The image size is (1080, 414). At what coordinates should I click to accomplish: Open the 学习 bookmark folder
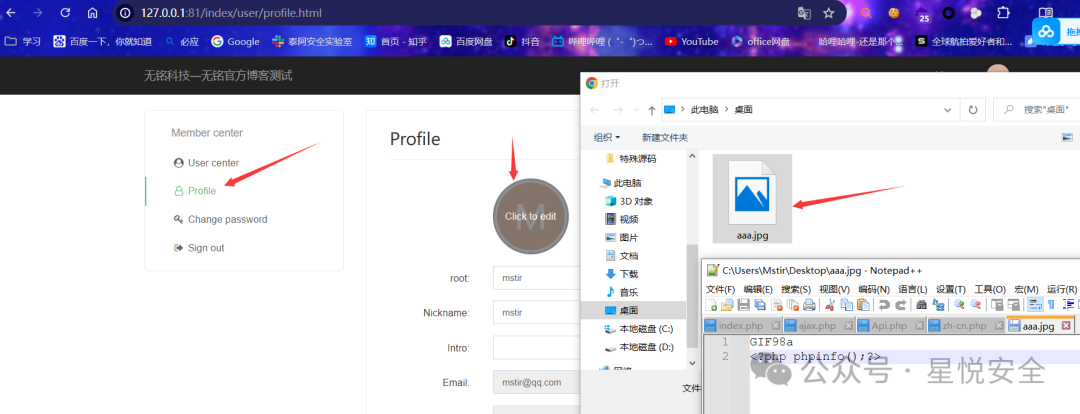[x=23, y=41]
